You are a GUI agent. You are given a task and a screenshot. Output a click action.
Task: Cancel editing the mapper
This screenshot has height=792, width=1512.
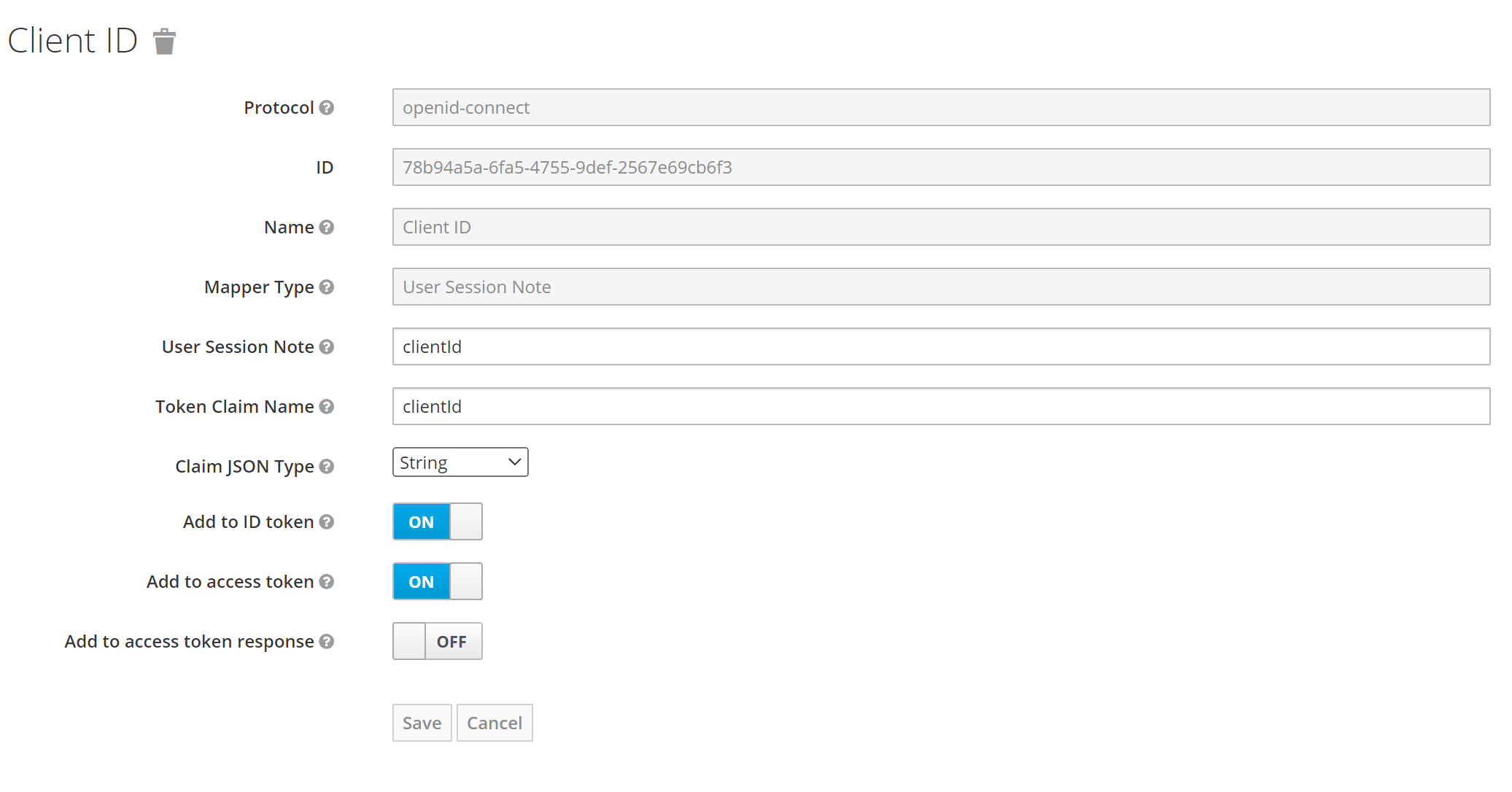click(x=495, y=722)
